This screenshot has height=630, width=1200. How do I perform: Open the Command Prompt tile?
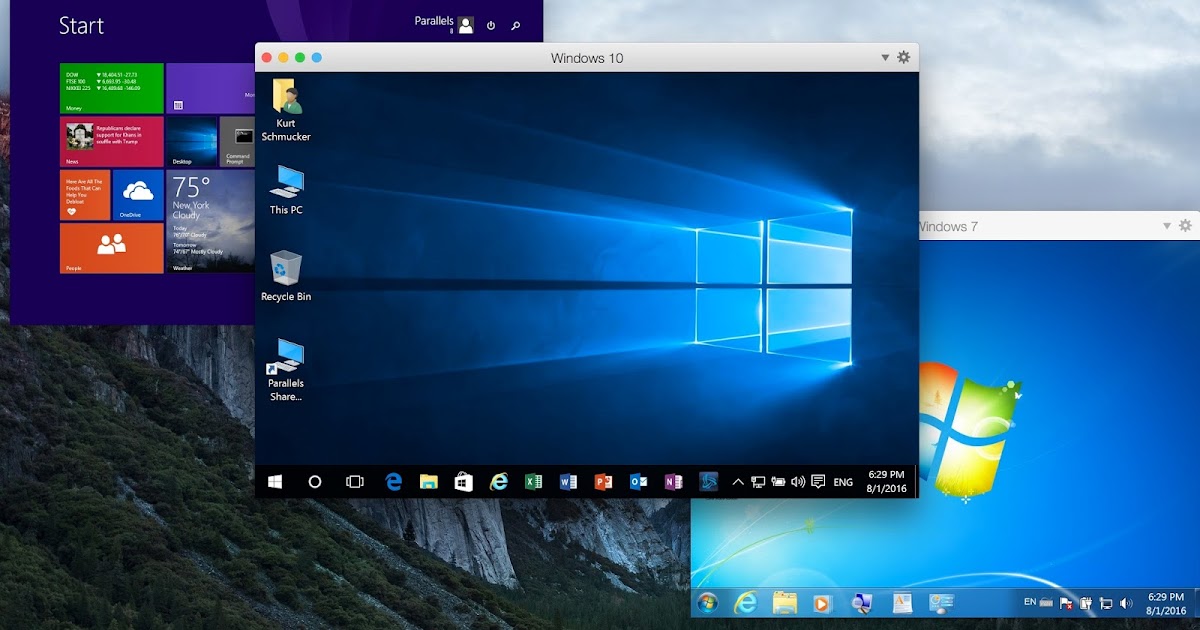pyautogui.click(x=238, y=141)
